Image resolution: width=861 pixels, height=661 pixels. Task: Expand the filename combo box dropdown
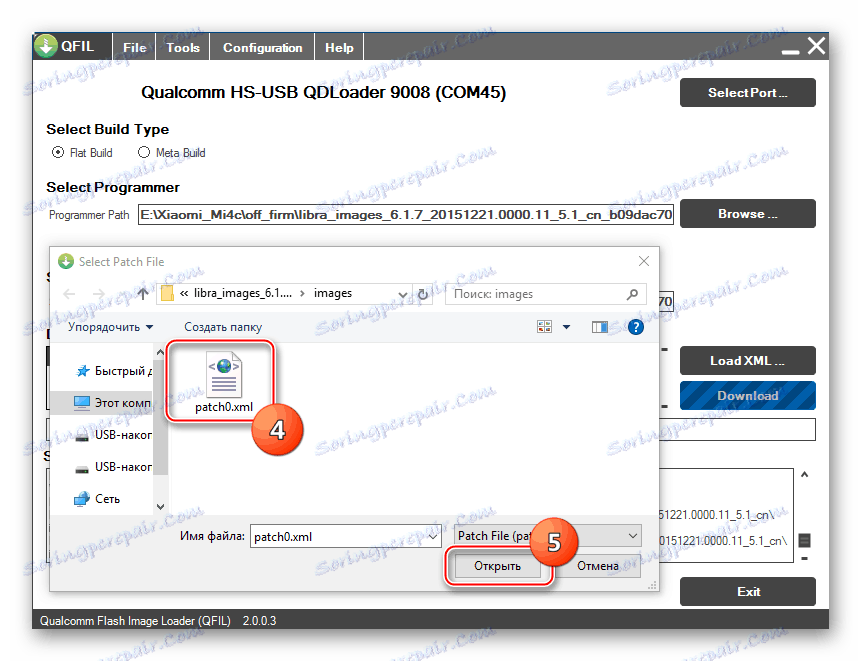click(x=434, y=536)
